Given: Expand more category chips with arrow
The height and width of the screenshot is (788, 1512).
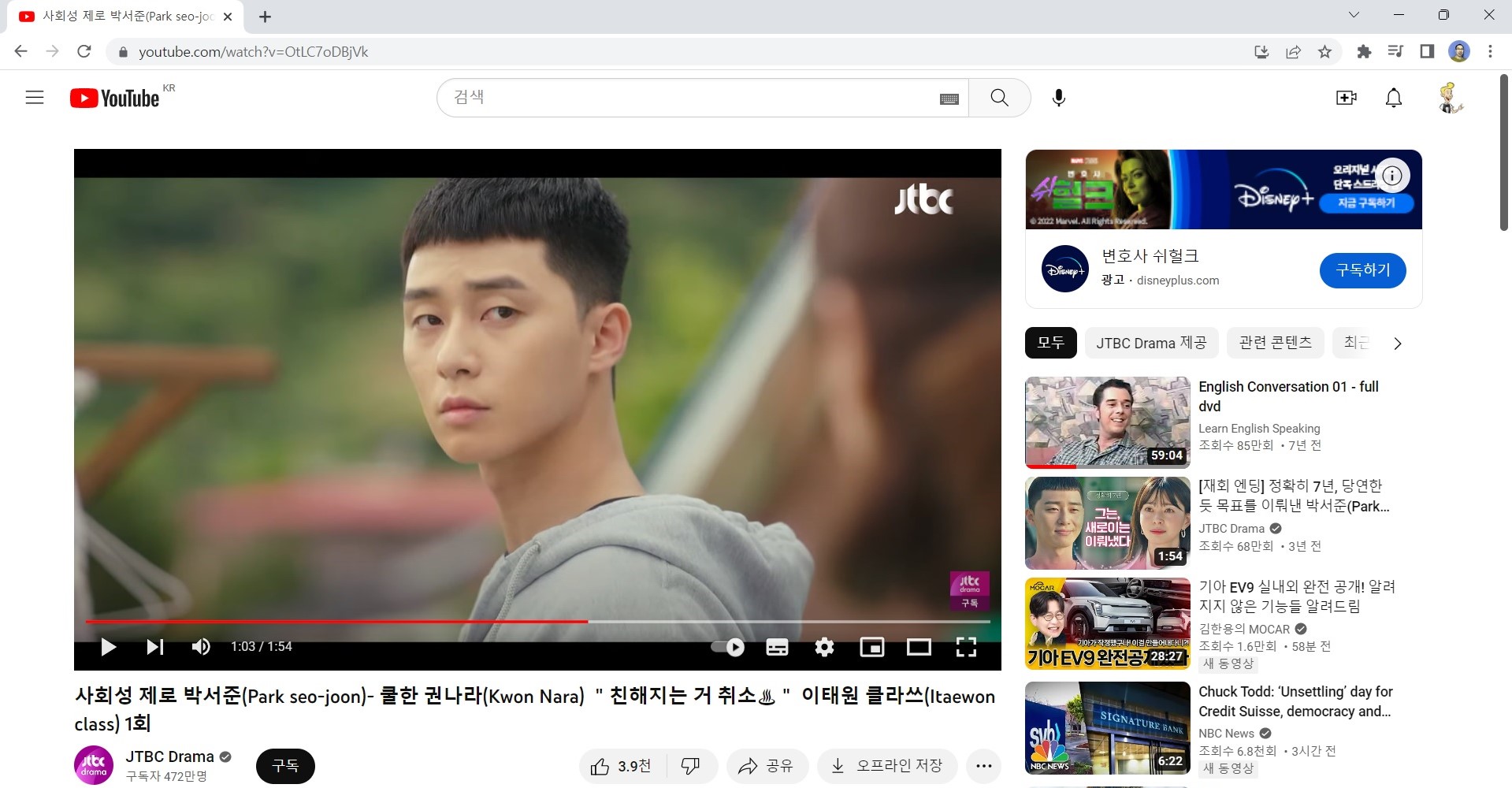Looking at the screenshot, I should coord(1397,344).
